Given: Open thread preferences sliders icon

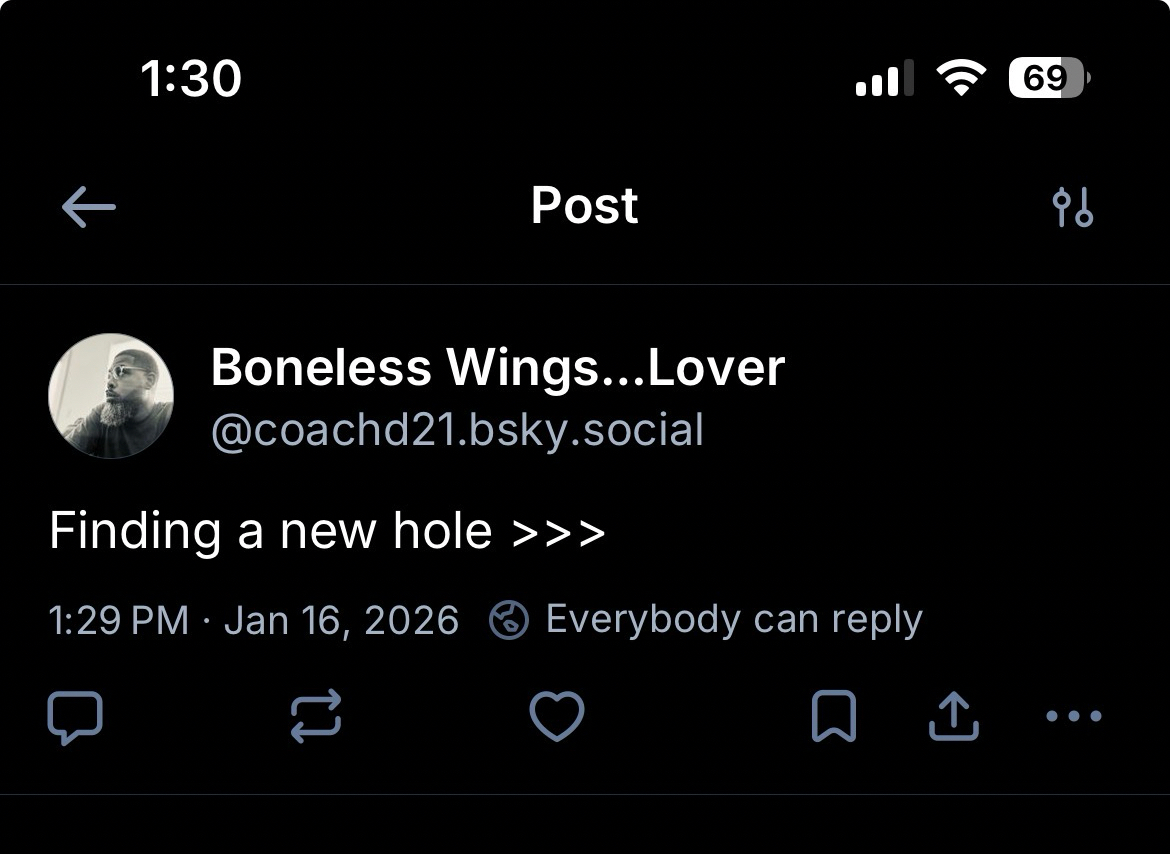Looking at the screenshot, I should 1073,207.
